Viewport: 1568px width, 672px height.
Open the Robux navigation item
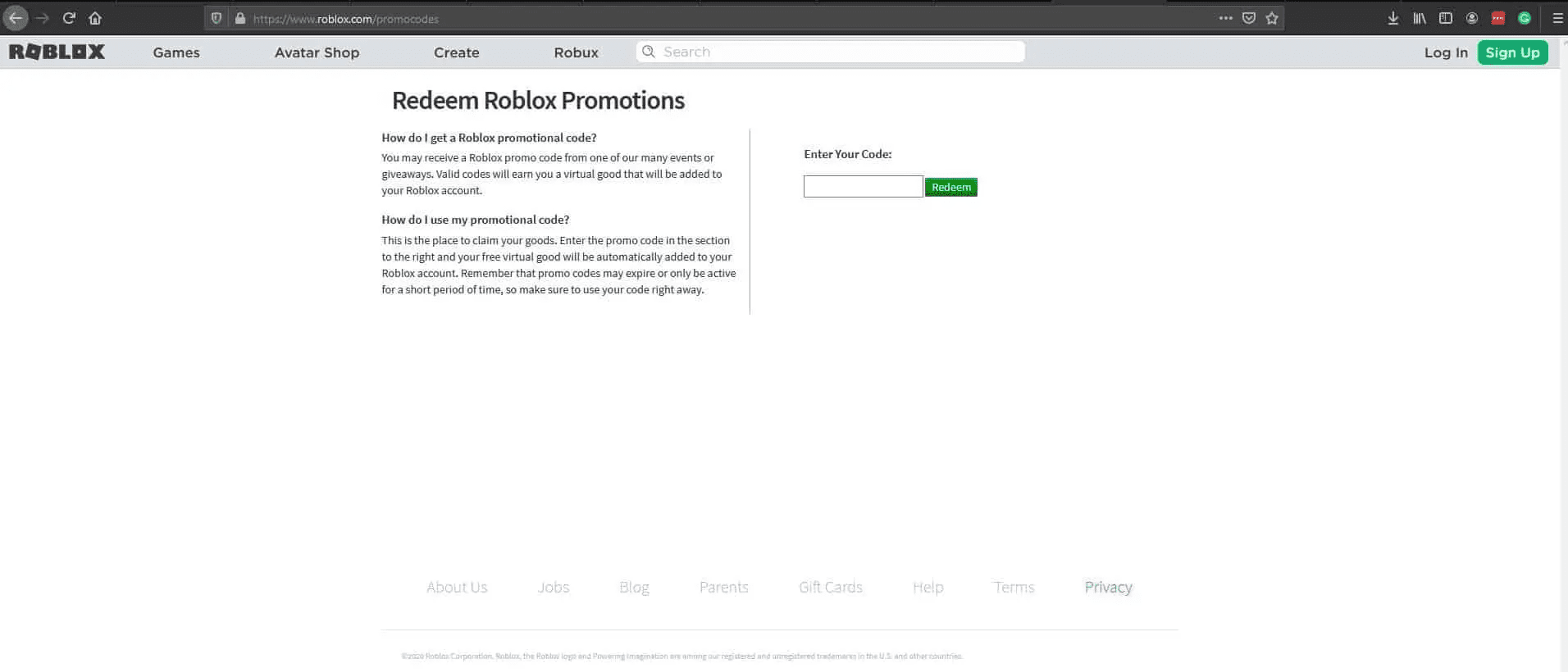(x=577, y=52)
